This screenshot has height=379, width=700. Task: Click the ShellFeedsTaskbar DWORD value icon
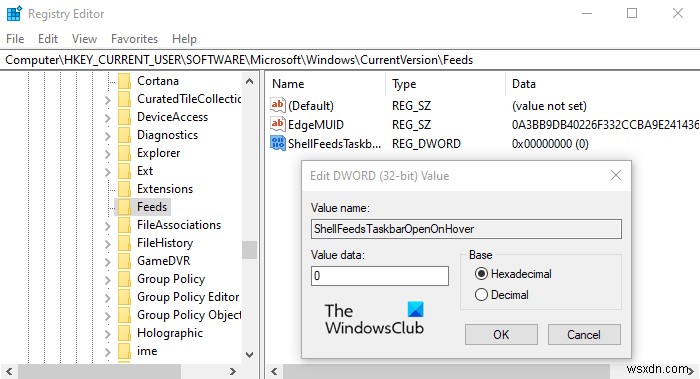[278, 143]
